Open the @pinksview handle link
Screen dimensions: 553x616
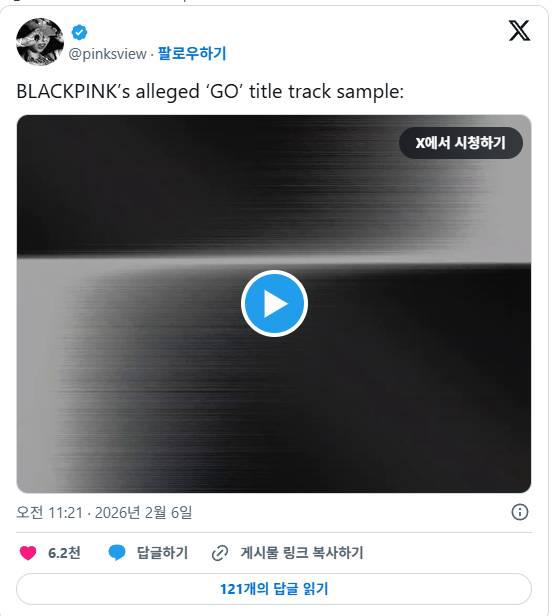[108, 54]
